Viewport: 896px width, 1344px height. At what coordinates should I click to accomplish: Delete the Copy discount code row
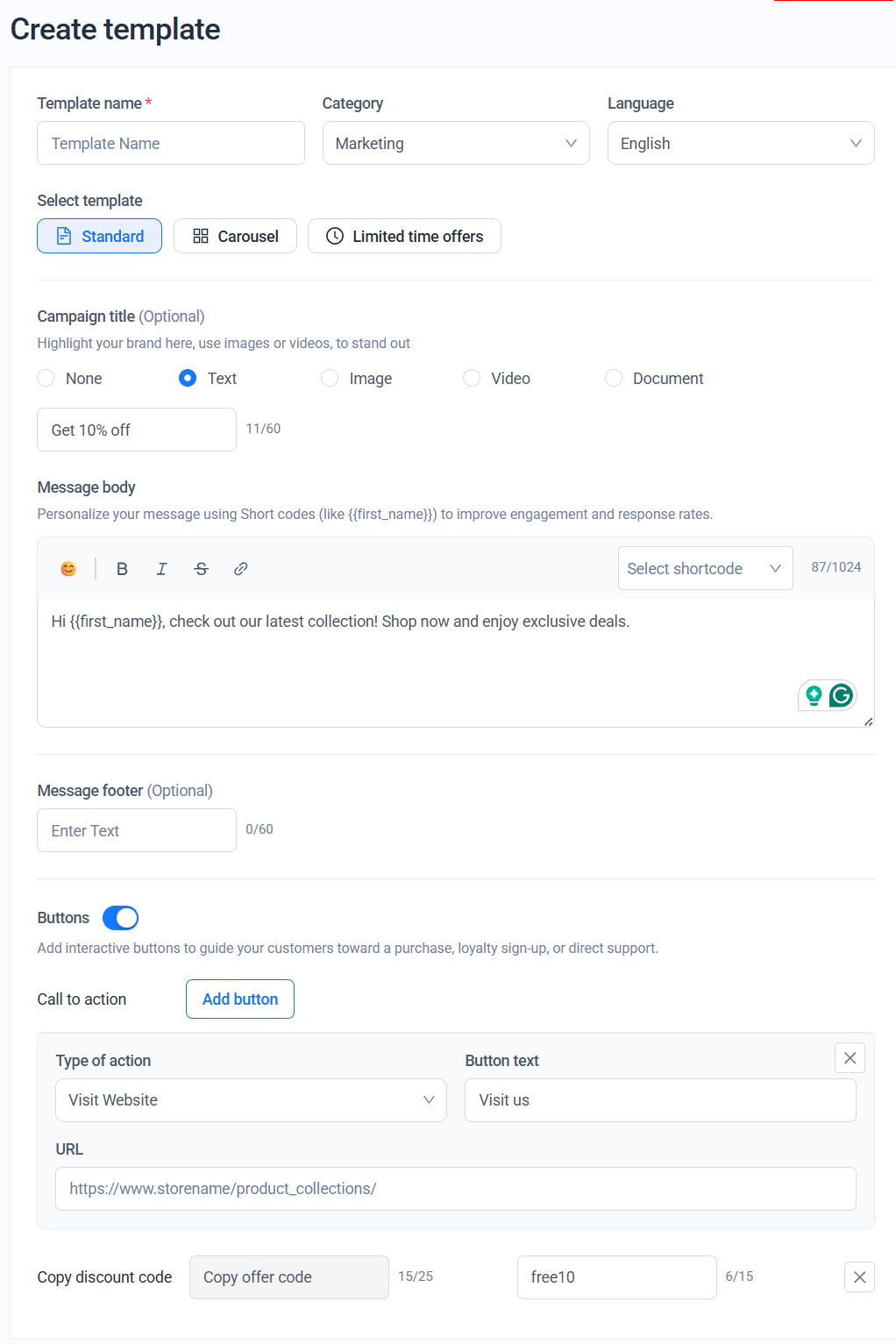click(858, 1277)
